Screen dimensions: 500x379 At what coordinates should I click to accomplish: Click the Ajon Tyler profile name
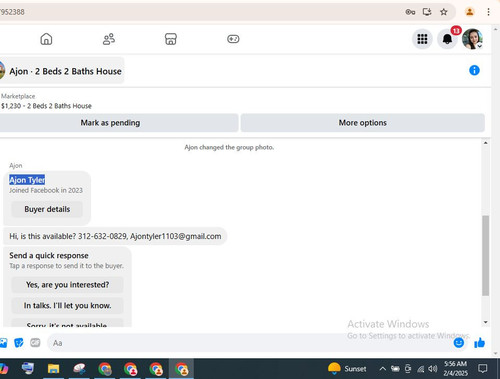(x=27, y=180)
